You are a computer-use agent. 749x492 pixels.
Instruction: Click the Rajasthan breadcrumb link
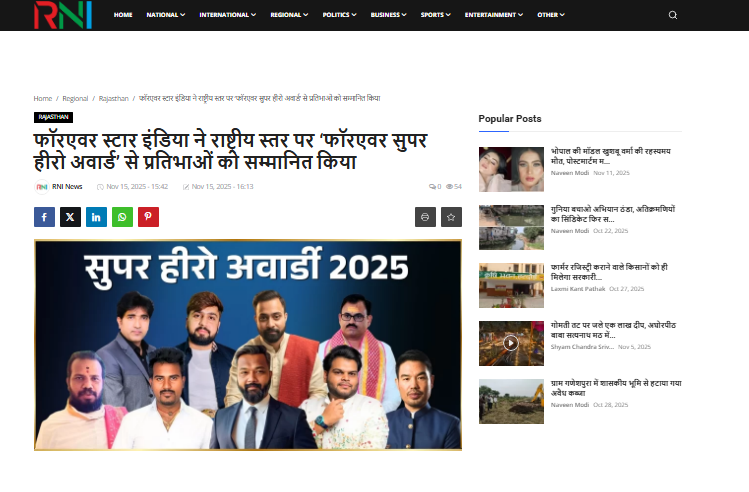pos(113,99)
